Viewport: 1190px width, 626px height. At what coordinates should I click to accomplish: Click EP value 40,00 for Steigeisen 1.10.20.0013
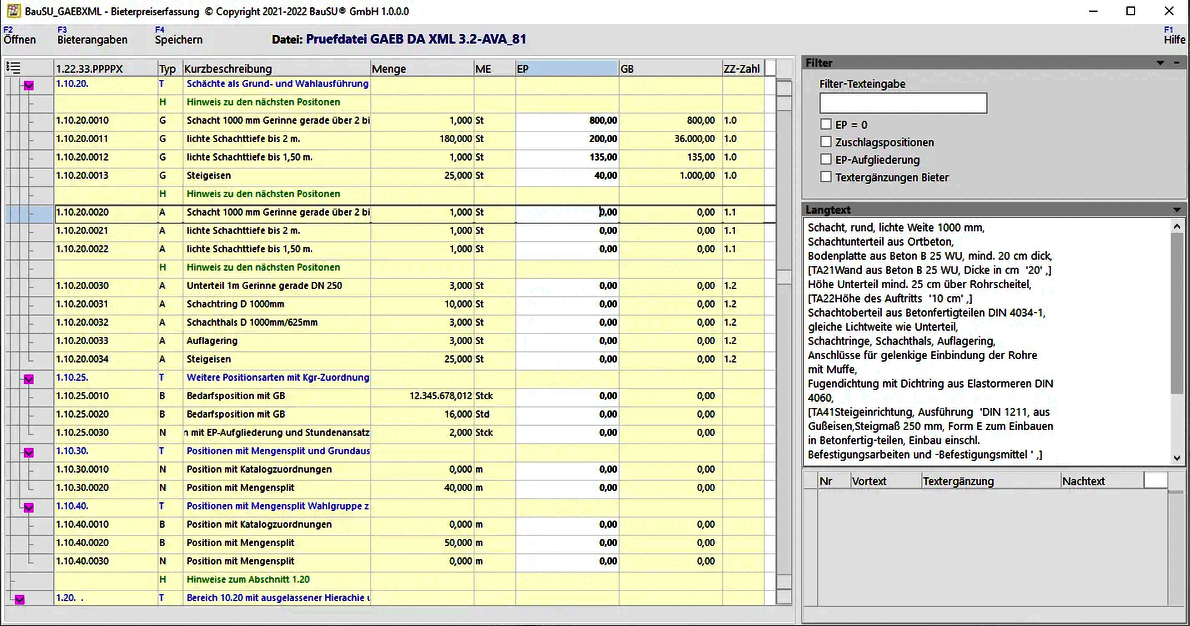point(567,175)
